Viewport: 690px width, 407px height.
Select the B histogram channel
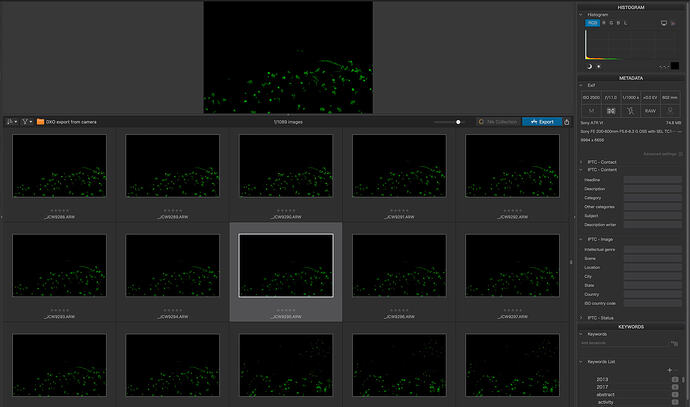click(x=618, y=23)
